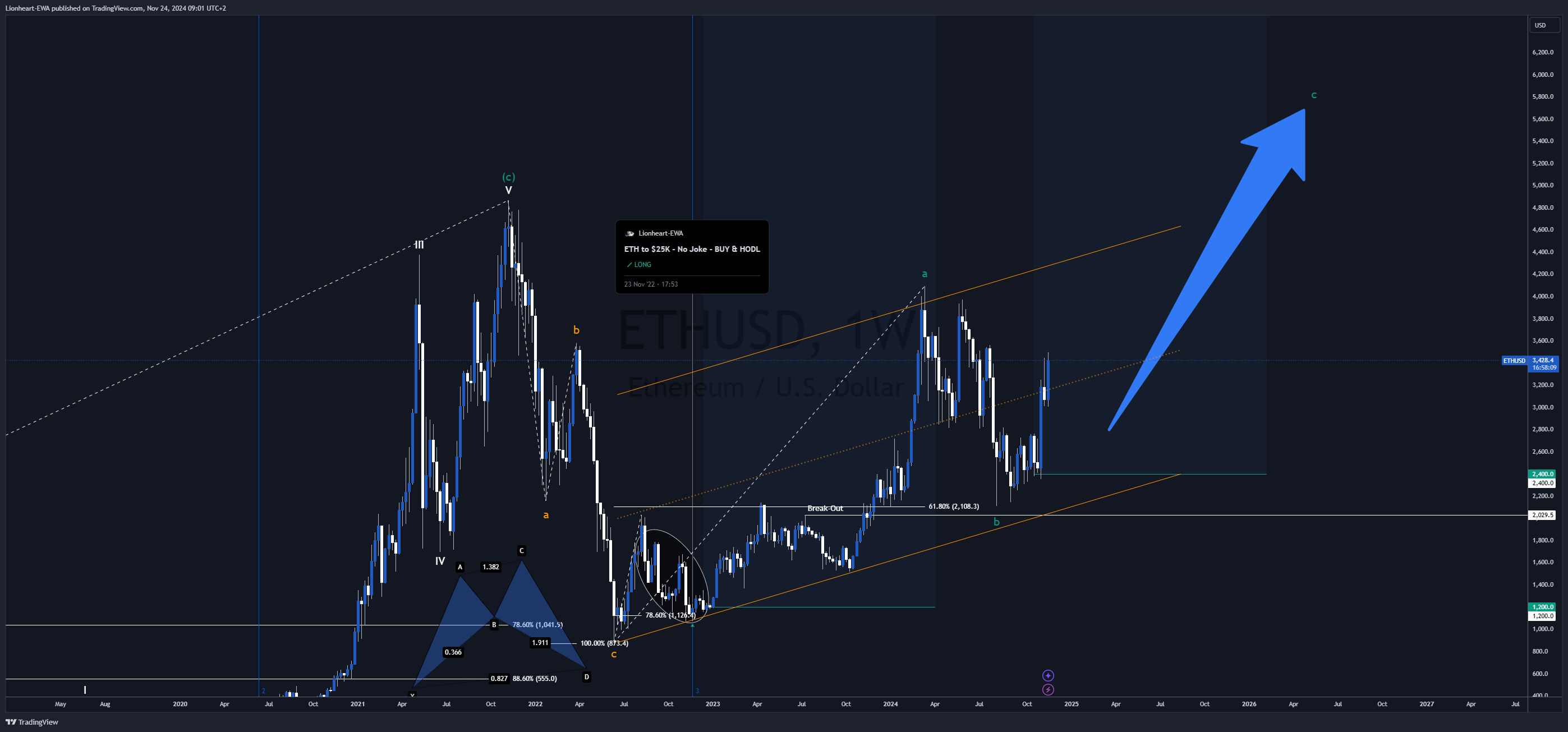Select harmonic point label B
The height and width of the screenshot is (732, 1568).
[494, 624]
